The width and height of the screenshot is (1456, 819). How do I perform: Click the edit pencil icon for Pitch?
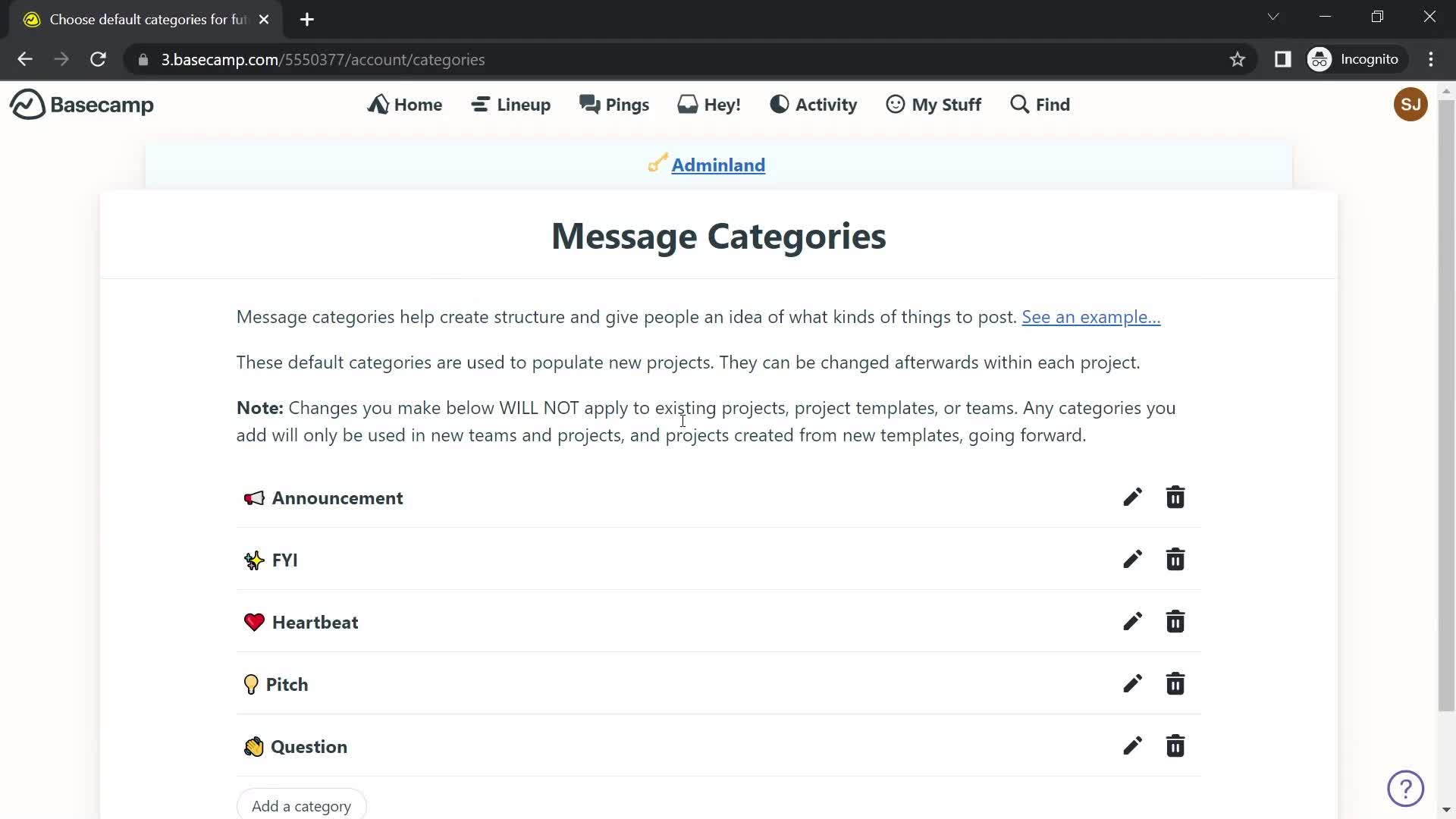[1133, 685]
